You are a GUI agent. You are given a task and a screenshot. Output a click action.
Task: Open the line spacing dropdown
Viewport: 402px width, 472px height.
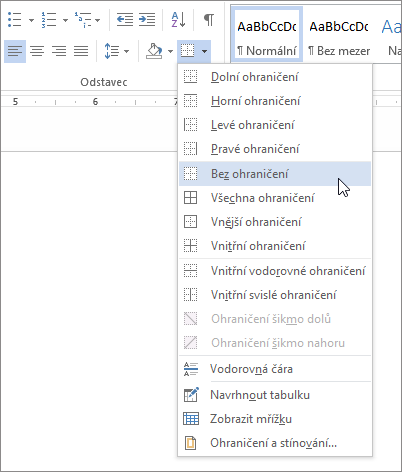pyautogui.click(x=117, y=51)
